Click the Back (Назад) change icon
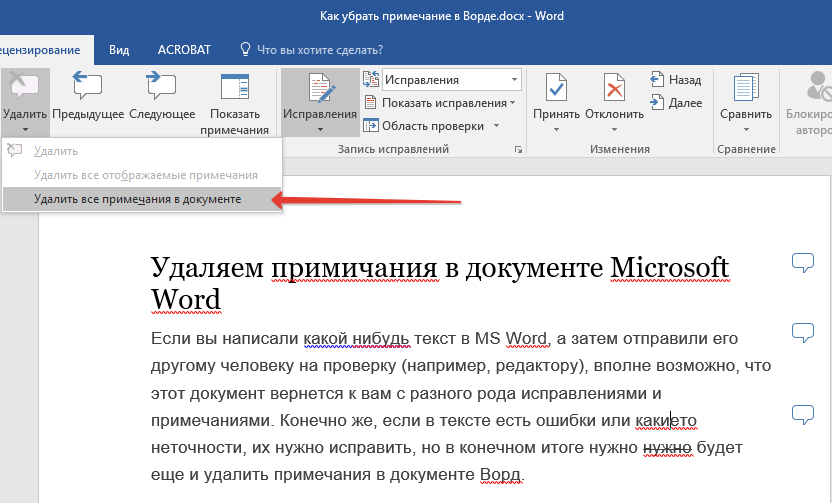Image resolution: width=832 pixels, height=503 pixels. [x=675, y=79]
